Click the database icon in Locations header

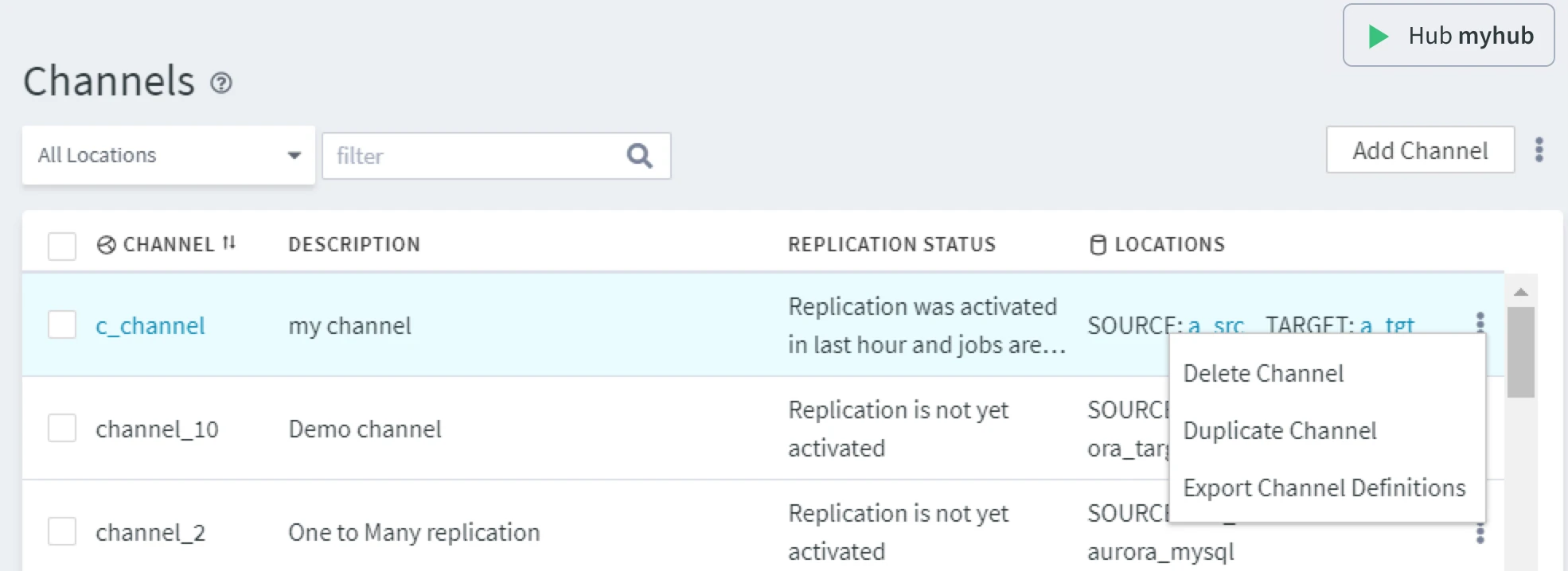(x=1098, y=244)
